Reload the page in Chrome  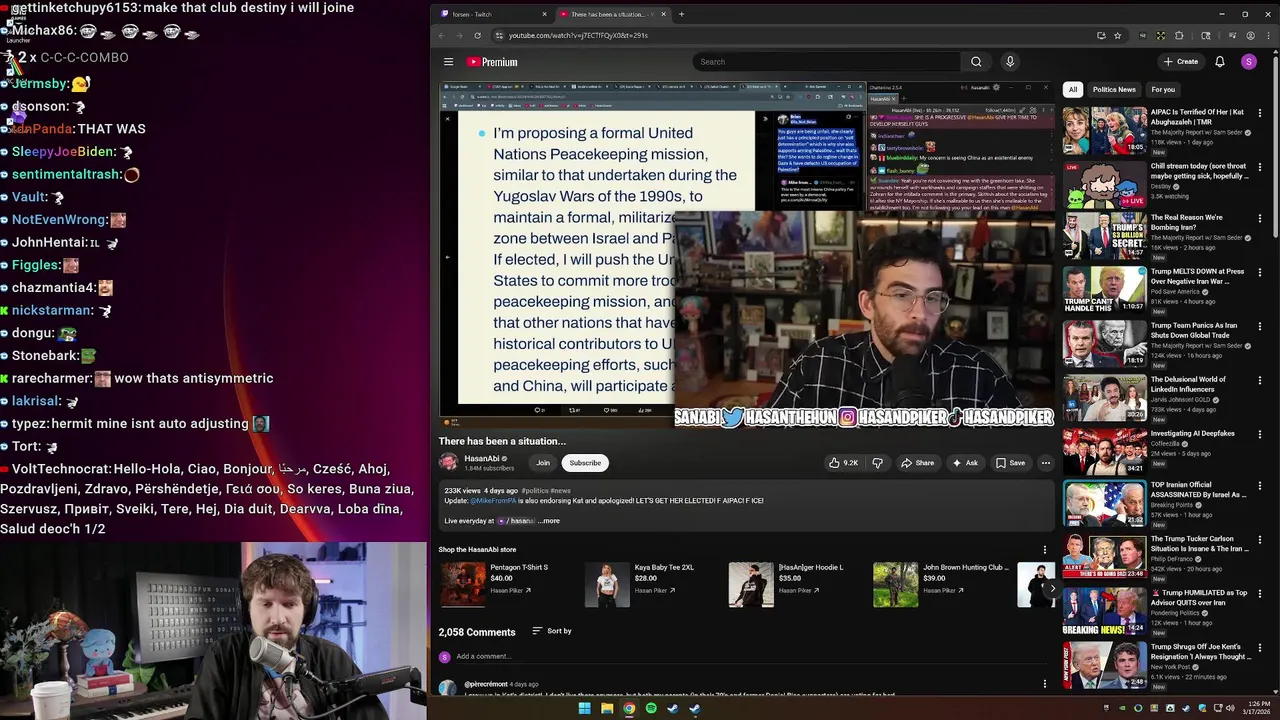point(477,35)
